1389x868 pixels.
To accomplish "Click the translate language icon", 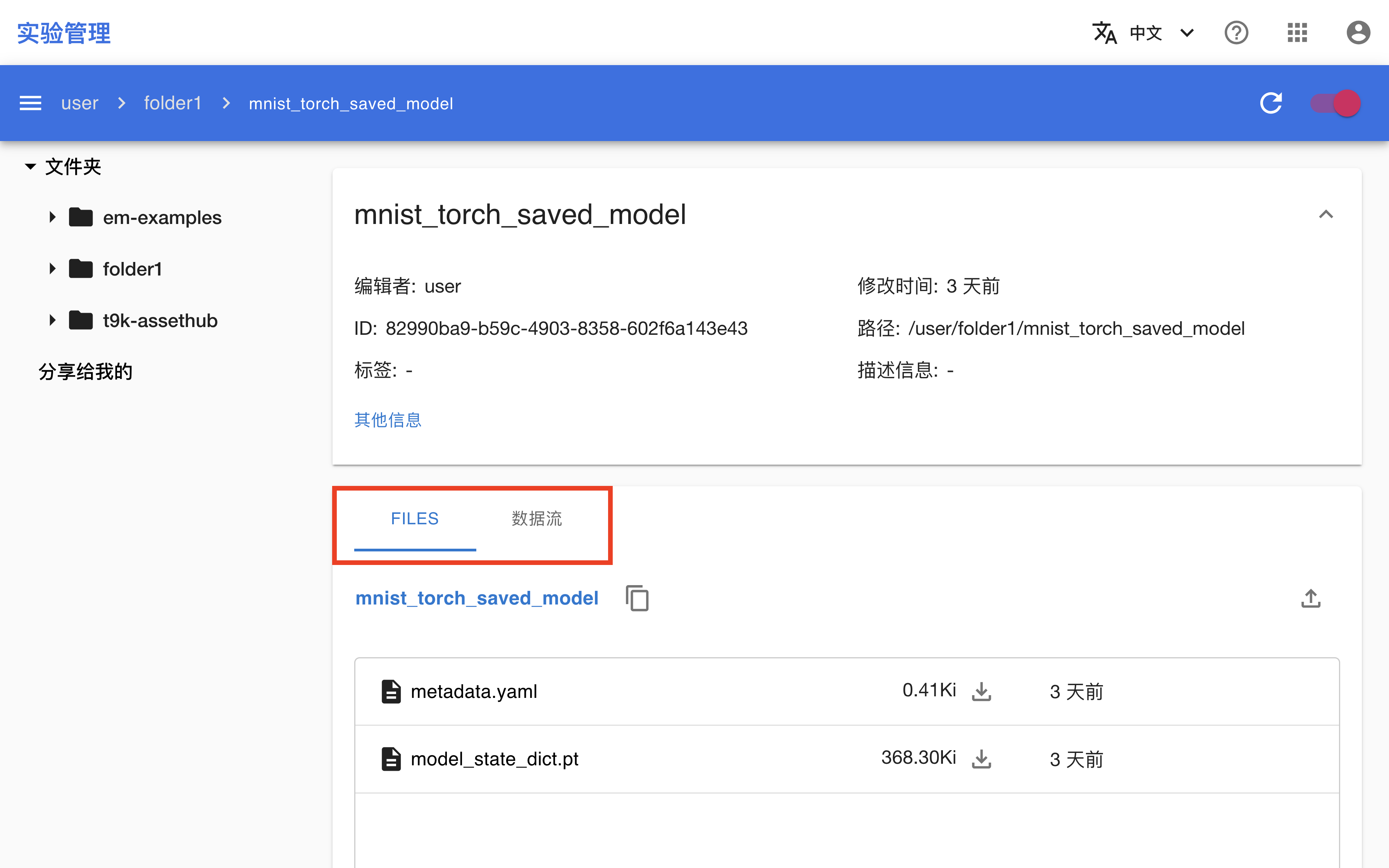I will point(1104,33).
